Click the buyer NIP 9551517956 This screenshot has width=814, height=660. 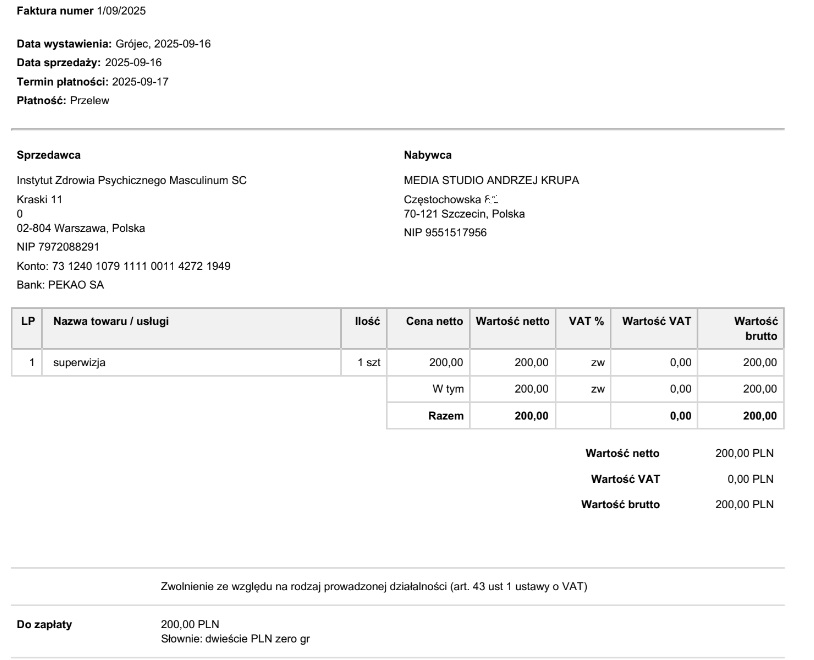[445, 233]
